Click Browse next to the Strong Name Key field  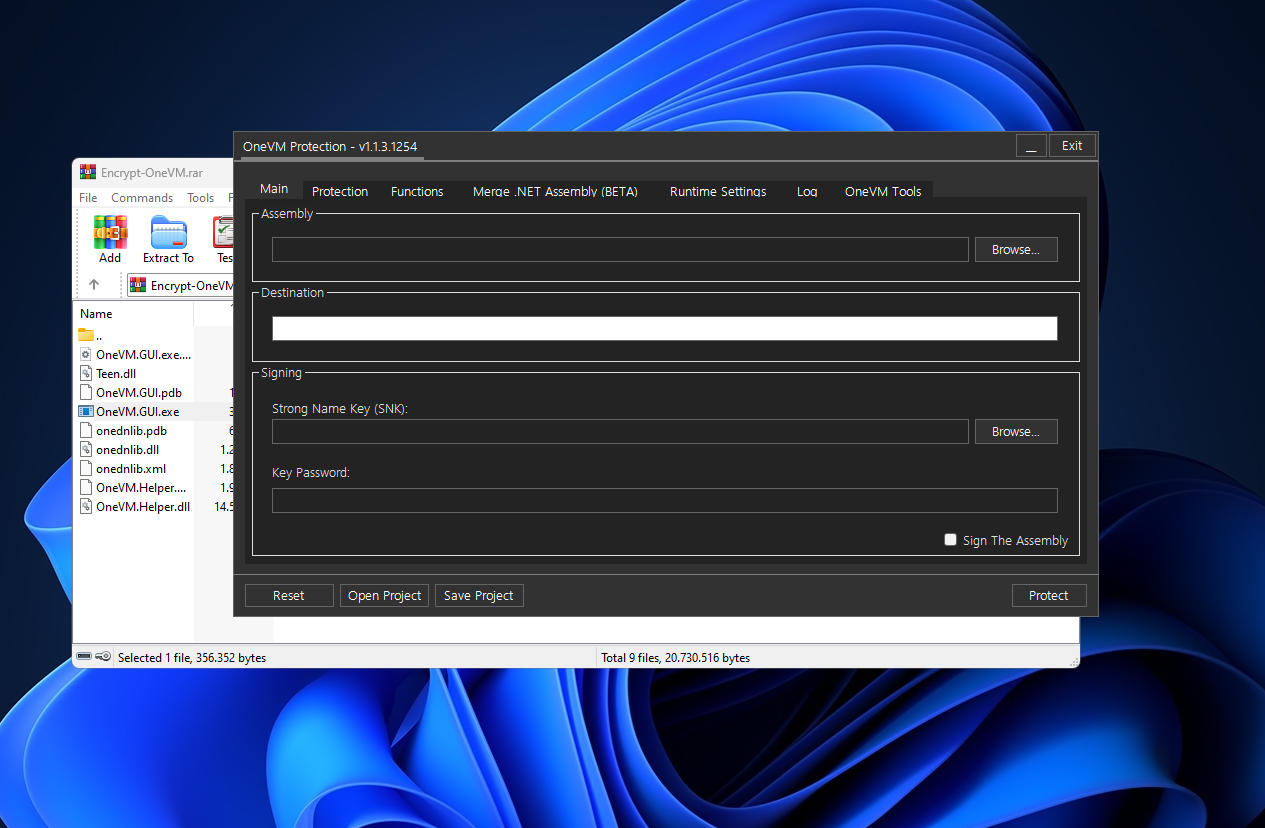point(1016,432)
